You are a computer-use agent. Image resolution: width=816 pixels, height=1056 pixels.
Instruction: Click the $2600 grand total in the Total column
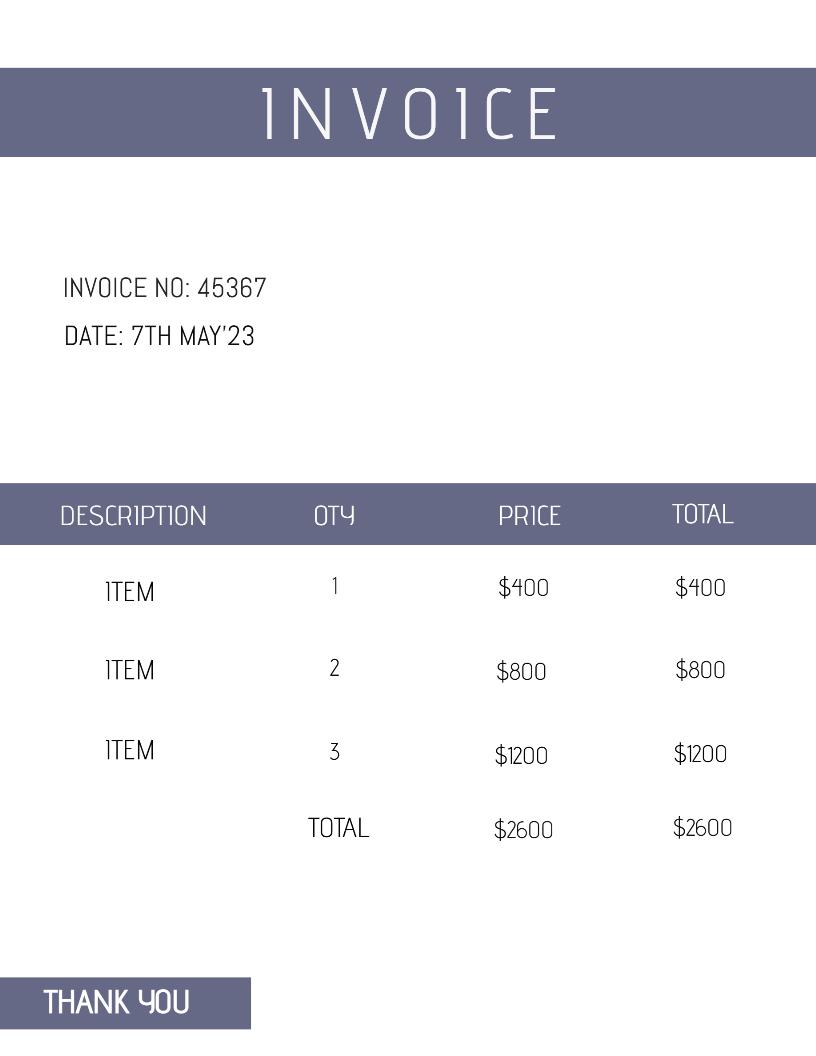coord(702,828)
